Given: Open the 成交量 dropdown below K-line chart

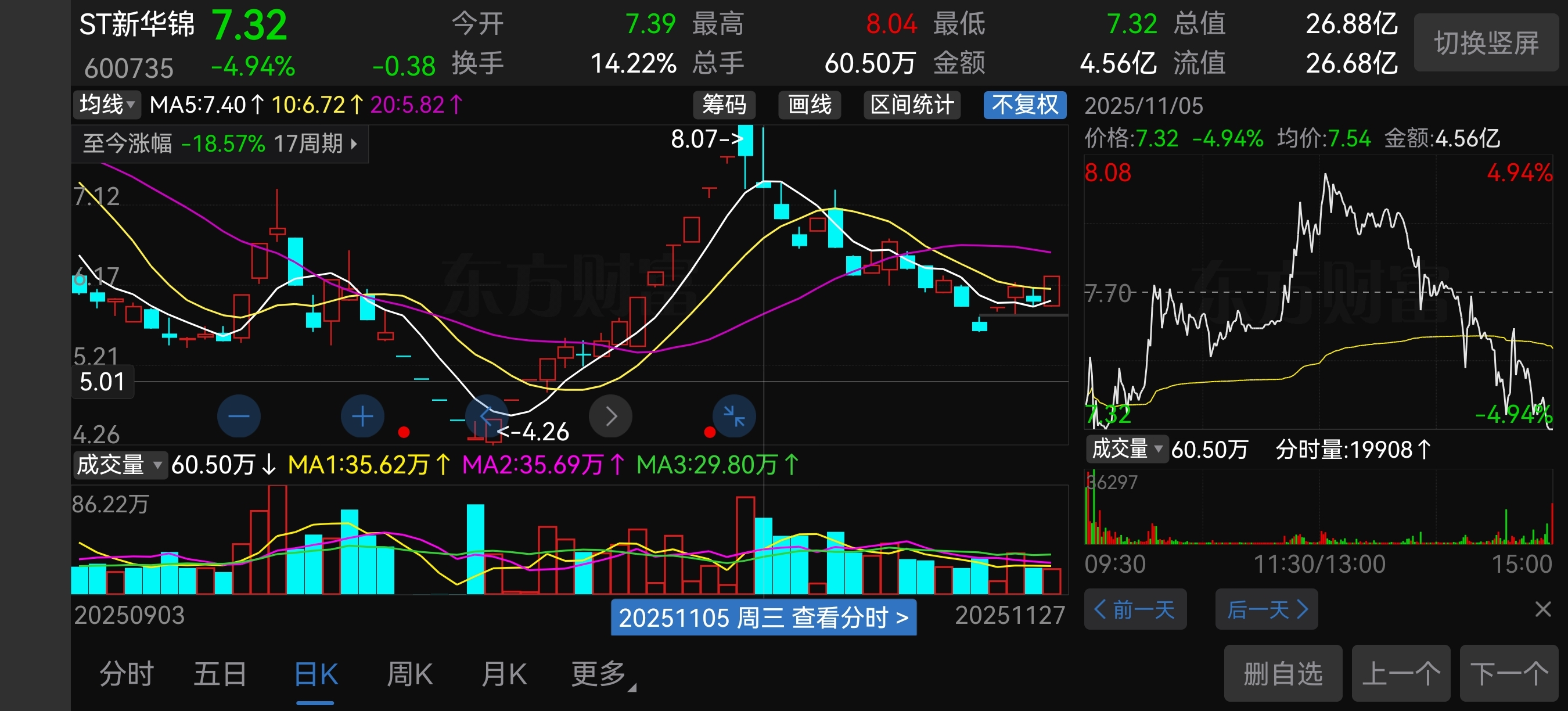Looking at the screenshot, I should pyautogui.click(x=118, y=465).
